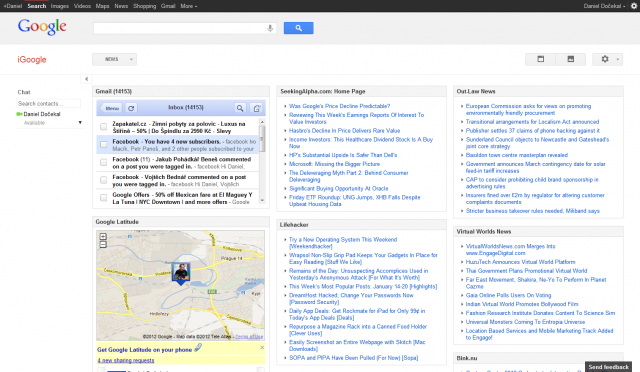The image size is (640, 372).
Task: Click the Out-Law News gadget title
Action: (476, 91)
